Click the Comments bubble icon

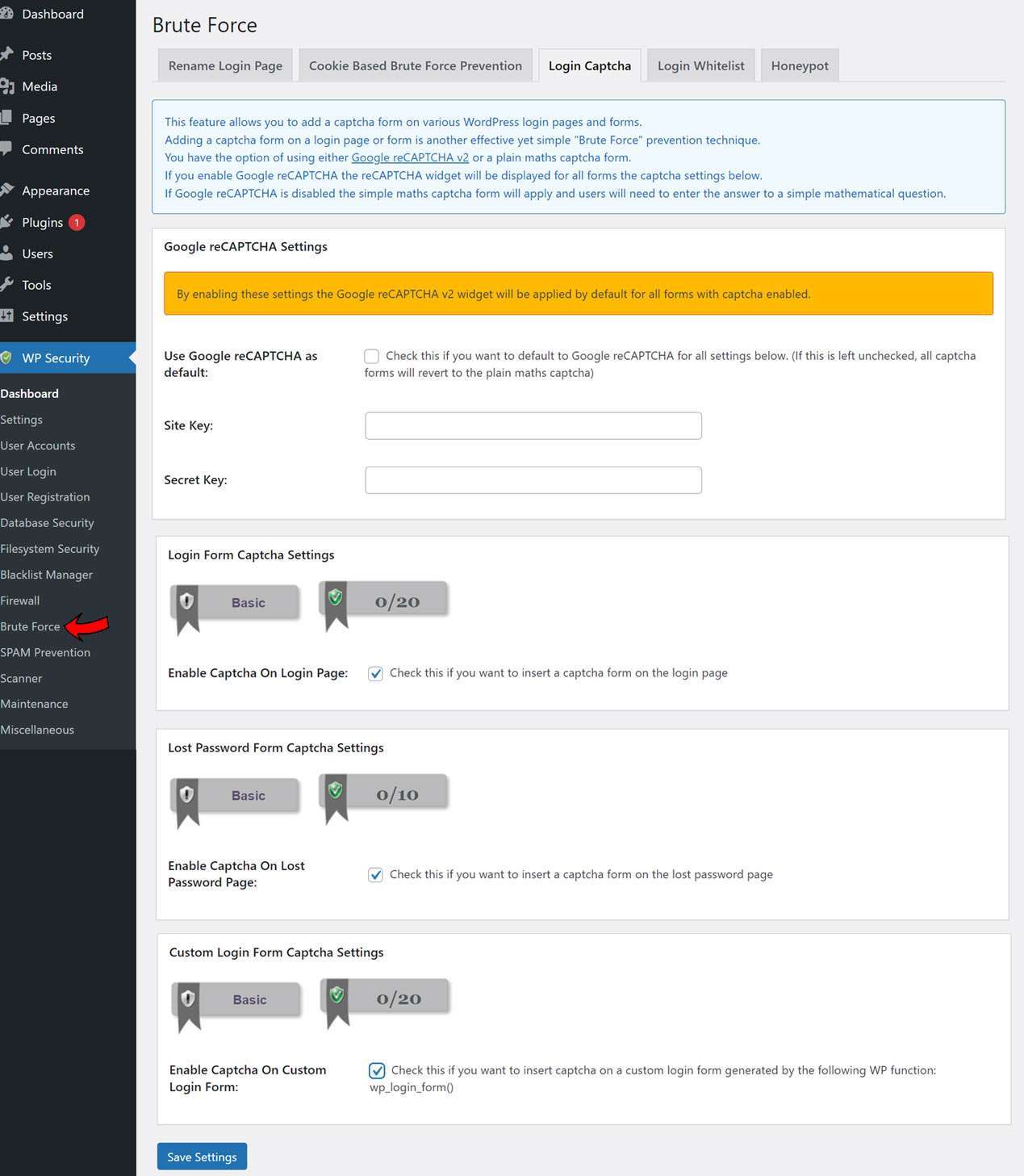pyautogui.click(x=6, y=149)
